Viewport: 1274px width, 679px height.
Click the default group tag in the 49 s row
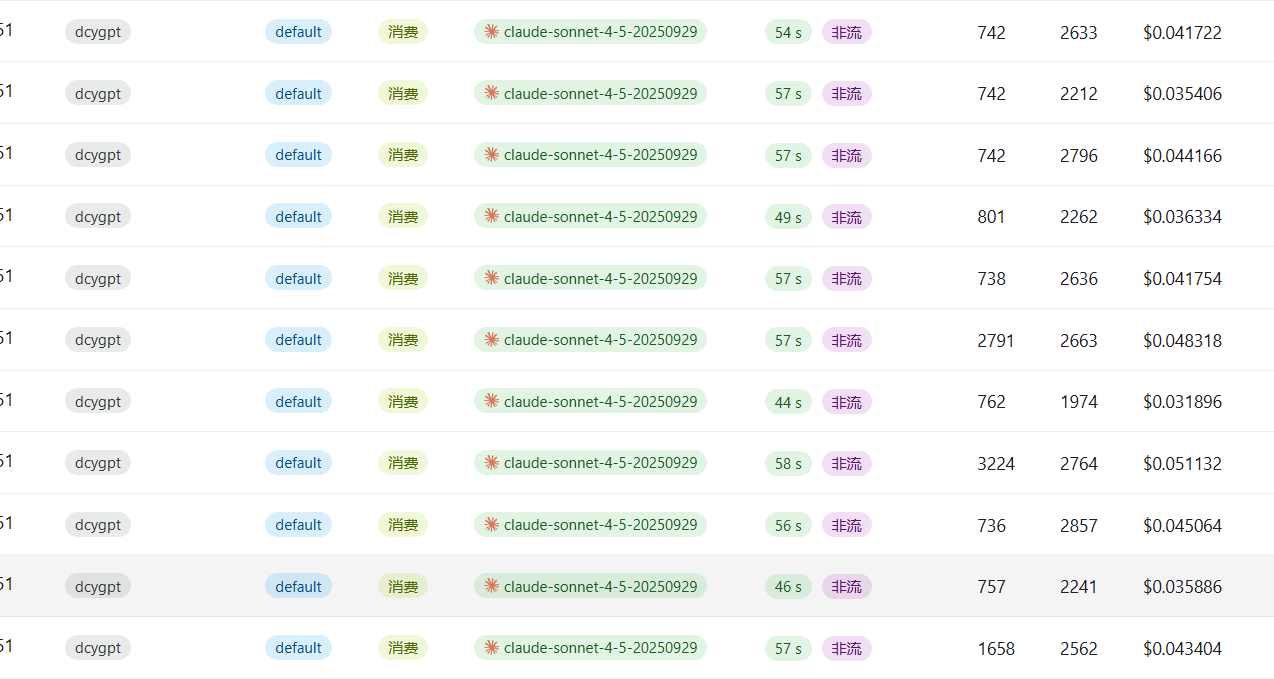(298, 217)
